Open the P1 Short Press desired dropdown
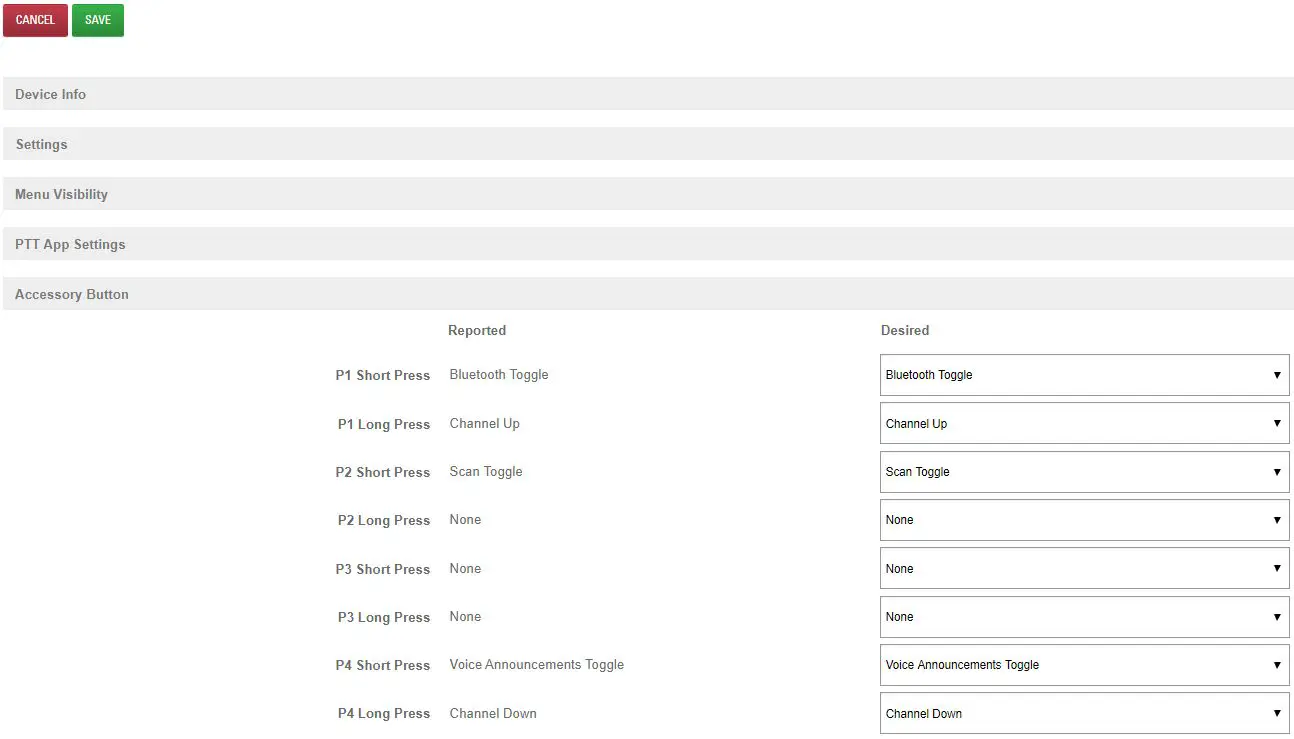1294x739 pixels. (x=1084, y=375)
